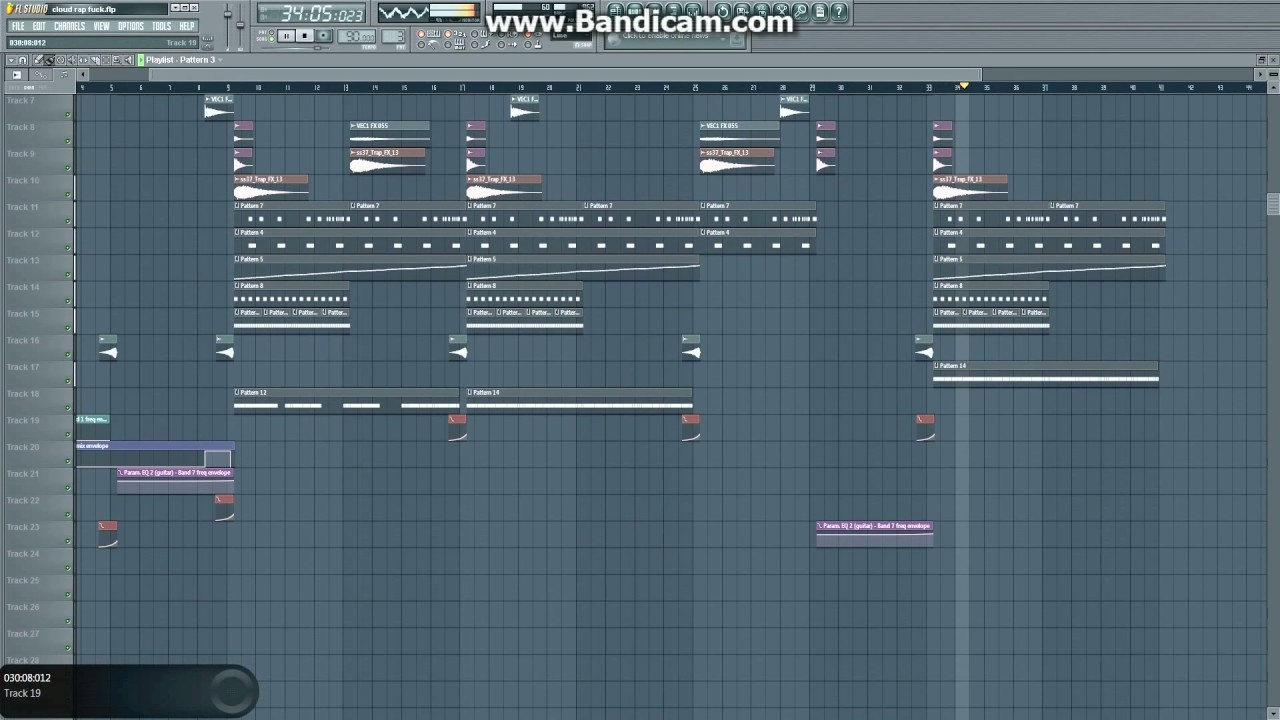Select the Slip tool in playlist toolbar
The image size is (1280, 720).
(x=83, y=60)
